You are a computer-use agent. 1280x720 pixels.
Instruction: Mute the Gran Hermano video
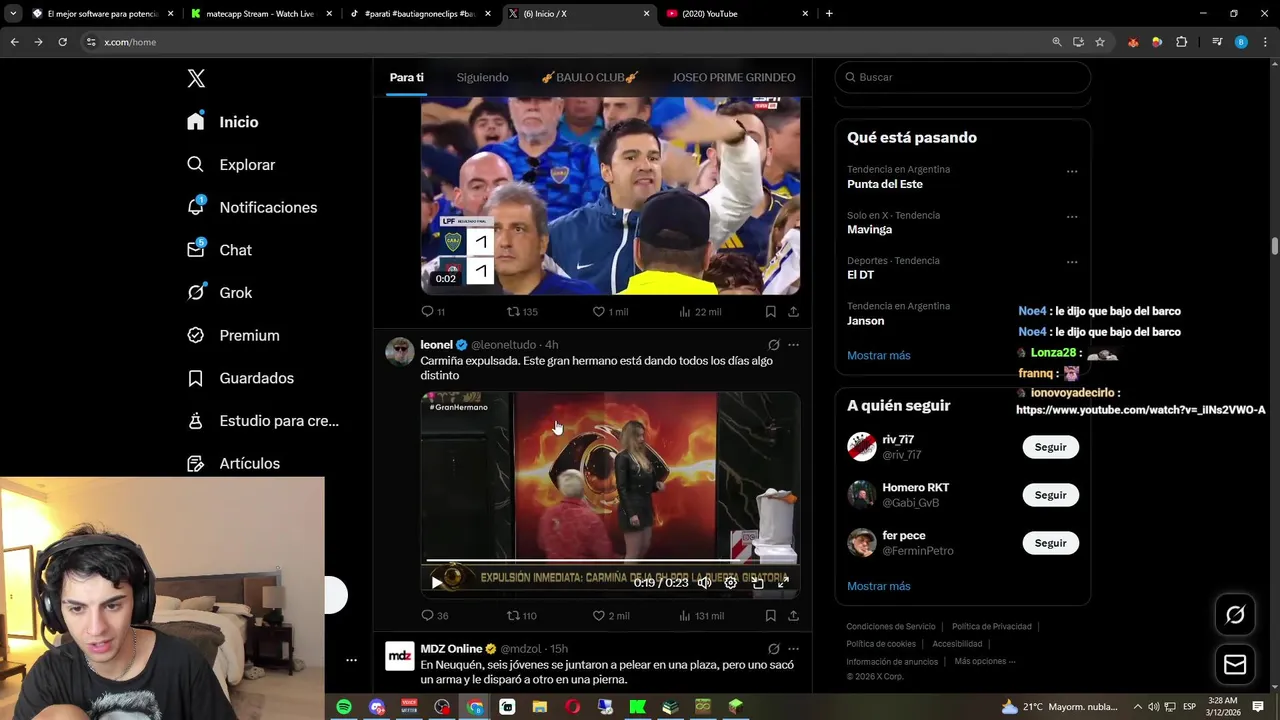click(704, 582)
